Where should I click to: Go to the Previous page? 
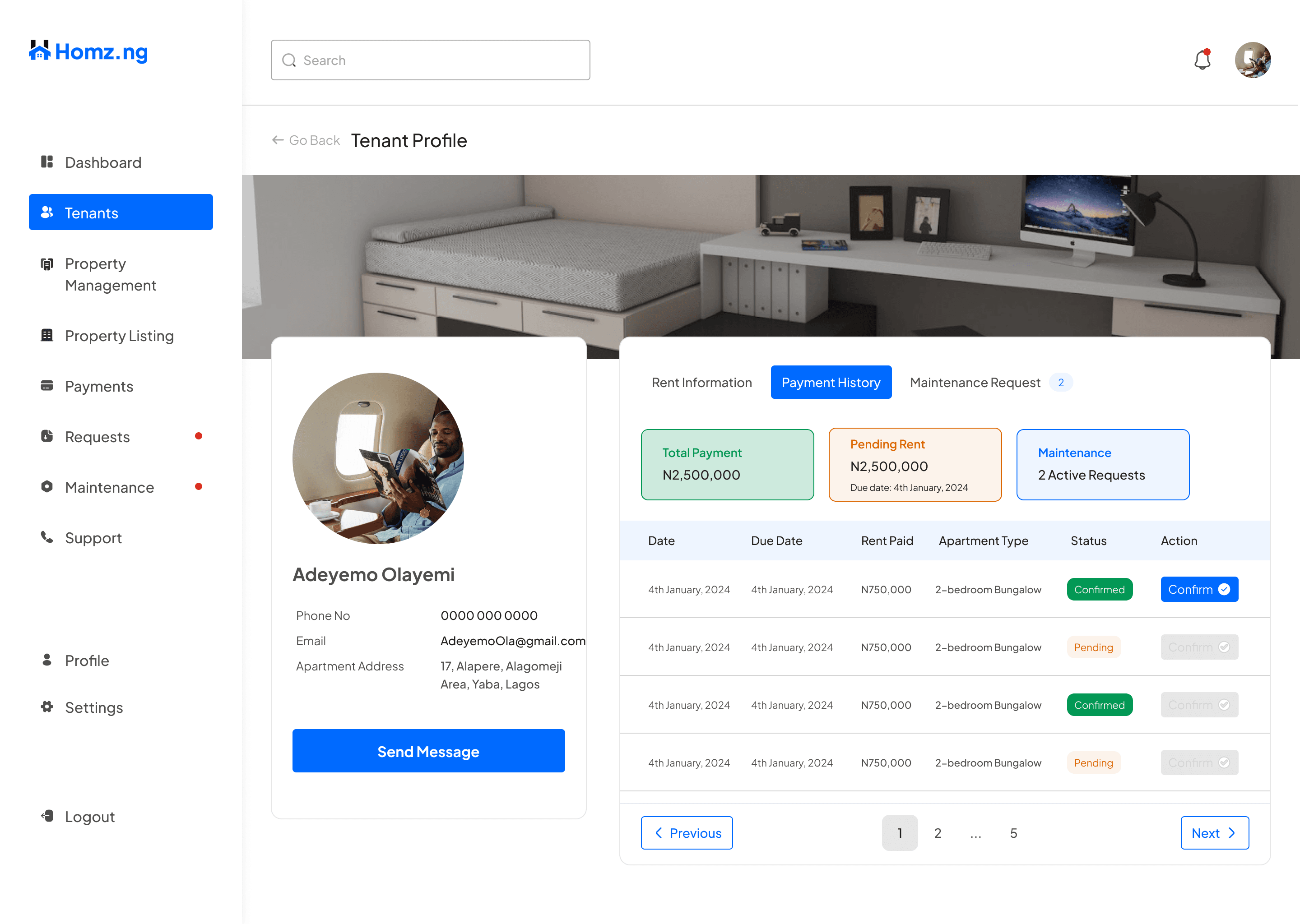click(x=687, y=833)
